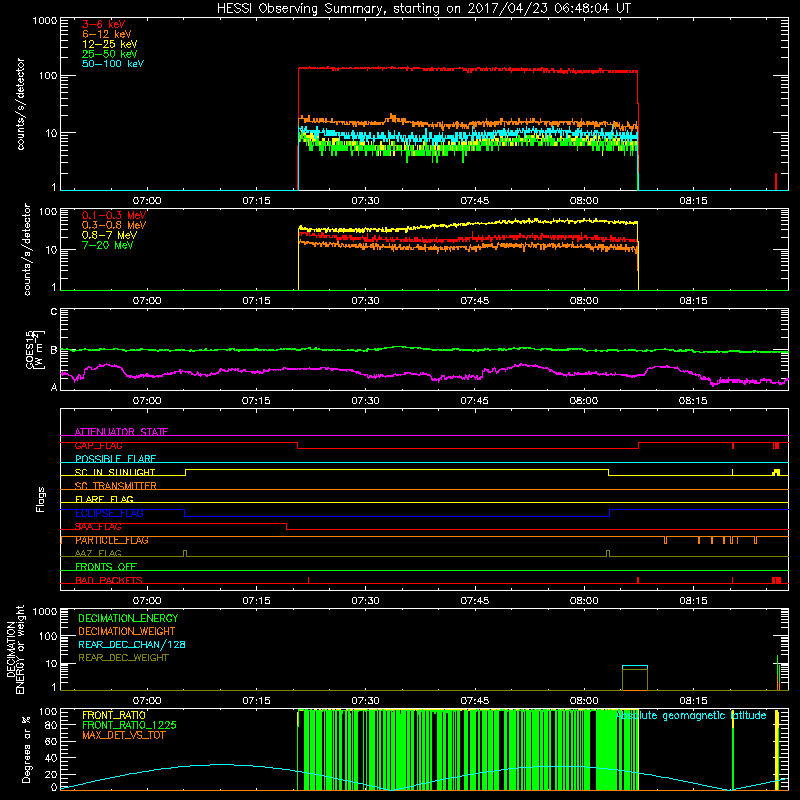Click the REAR_DEC_CHAN/128 legend label
This screenshot has width=800, height=800.
(x=132, y=644)
